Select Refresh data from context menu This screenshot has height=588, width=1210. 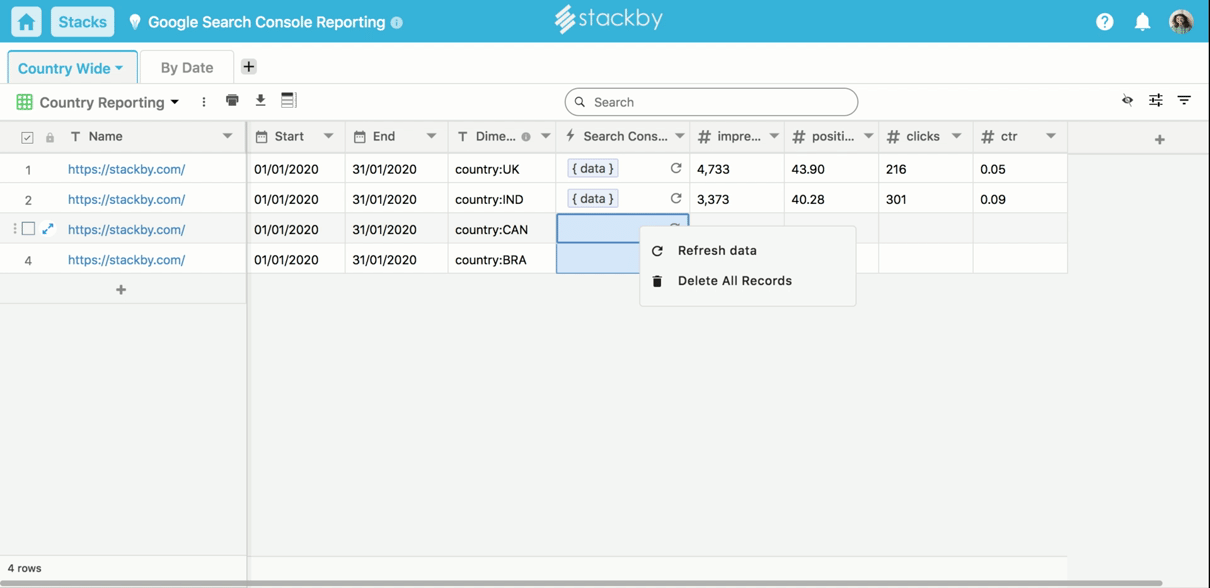point(716,251)
